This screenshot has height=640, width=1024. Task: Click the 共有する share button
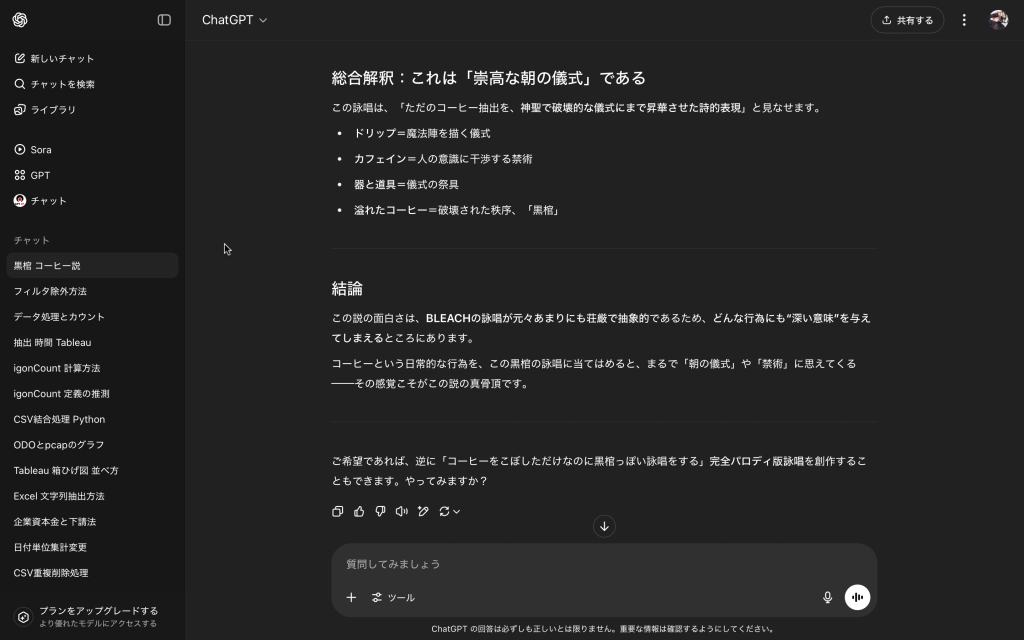pyautogui.click(x=907, y=20)
